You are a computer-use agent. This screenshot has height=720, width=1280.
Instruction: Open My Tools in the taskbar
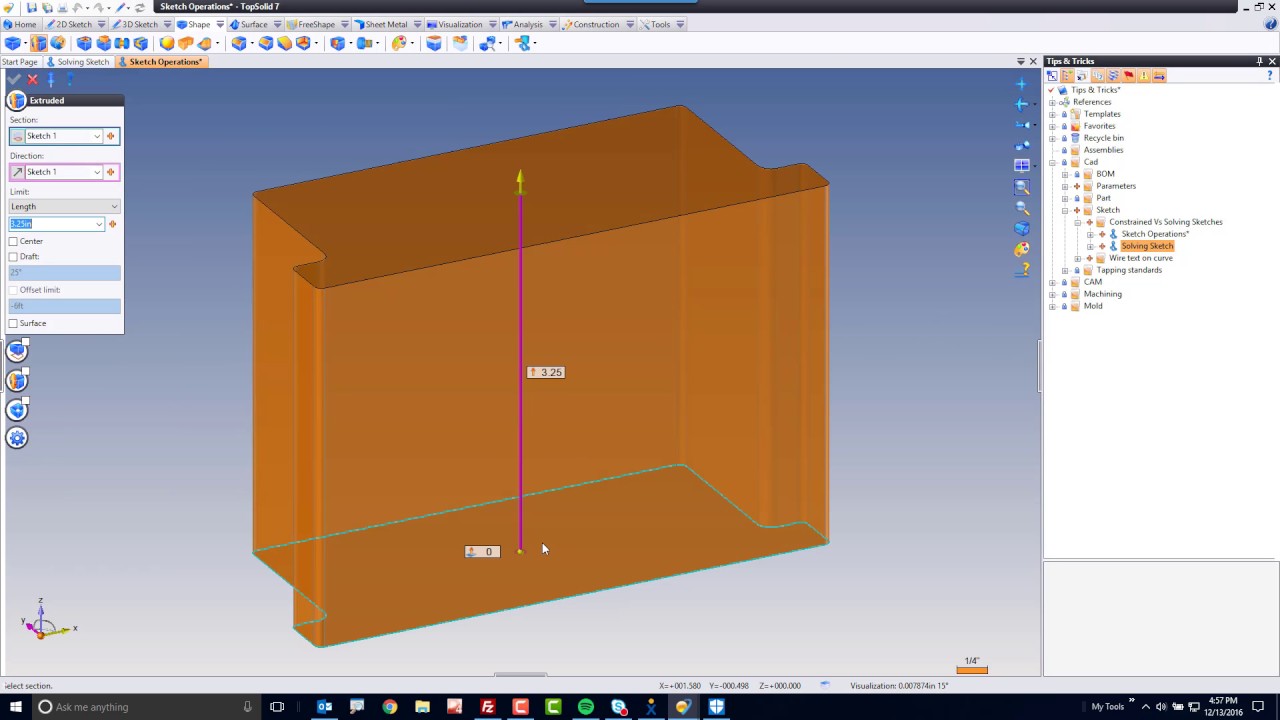coord(1107,707)
